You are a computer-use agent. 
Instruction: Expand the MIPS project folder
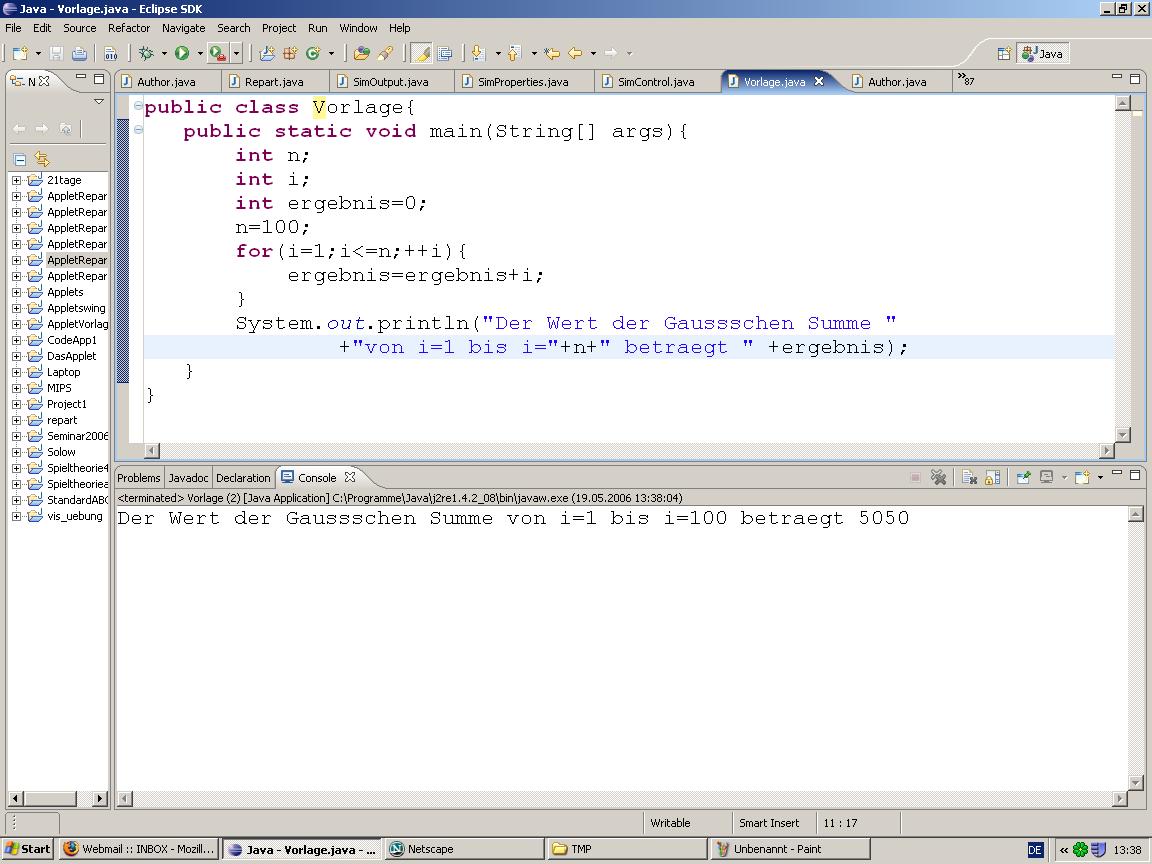click(16, 388)
